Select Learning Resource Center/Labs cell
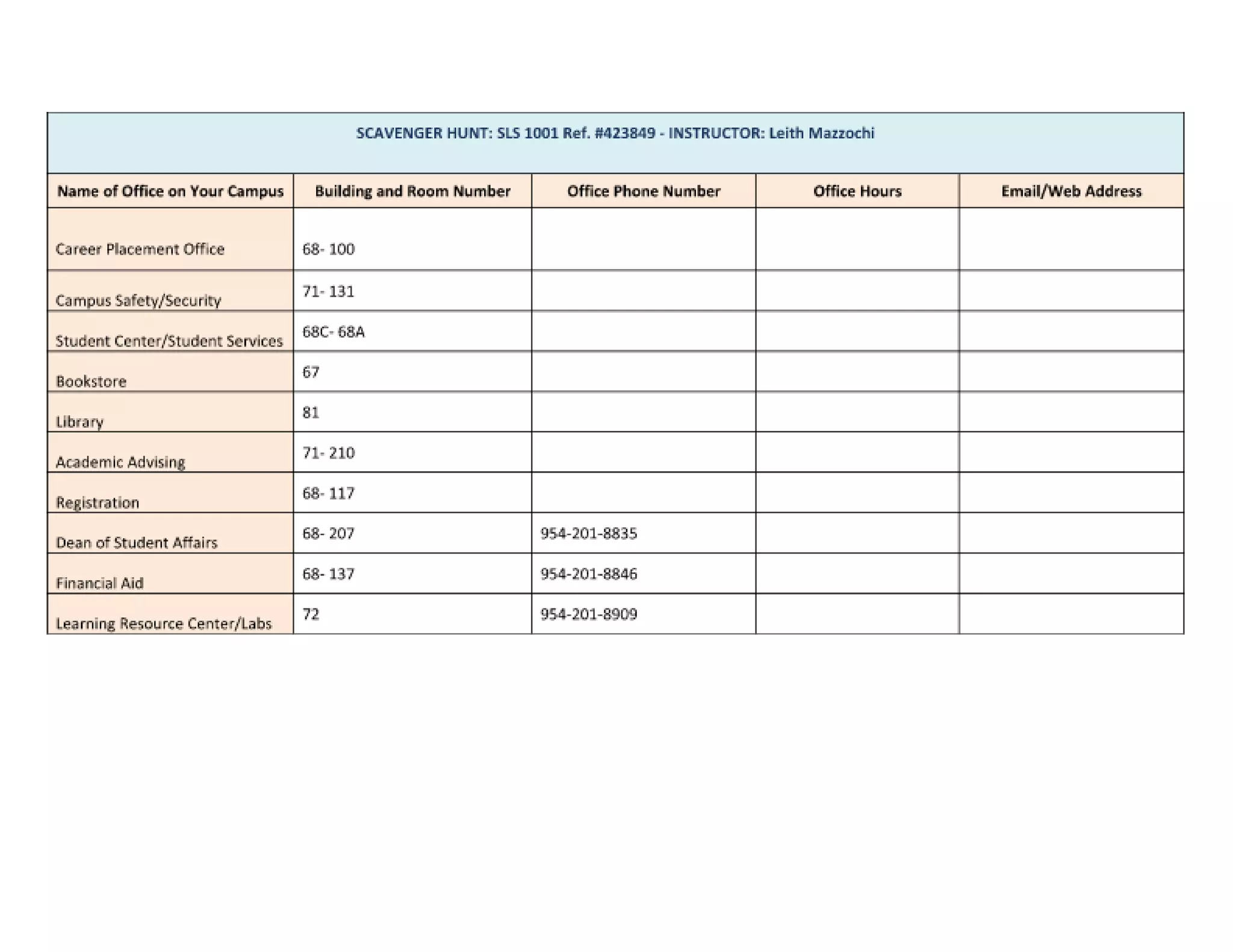Viewport: 1233px width, 952px height. pos(164,623)
